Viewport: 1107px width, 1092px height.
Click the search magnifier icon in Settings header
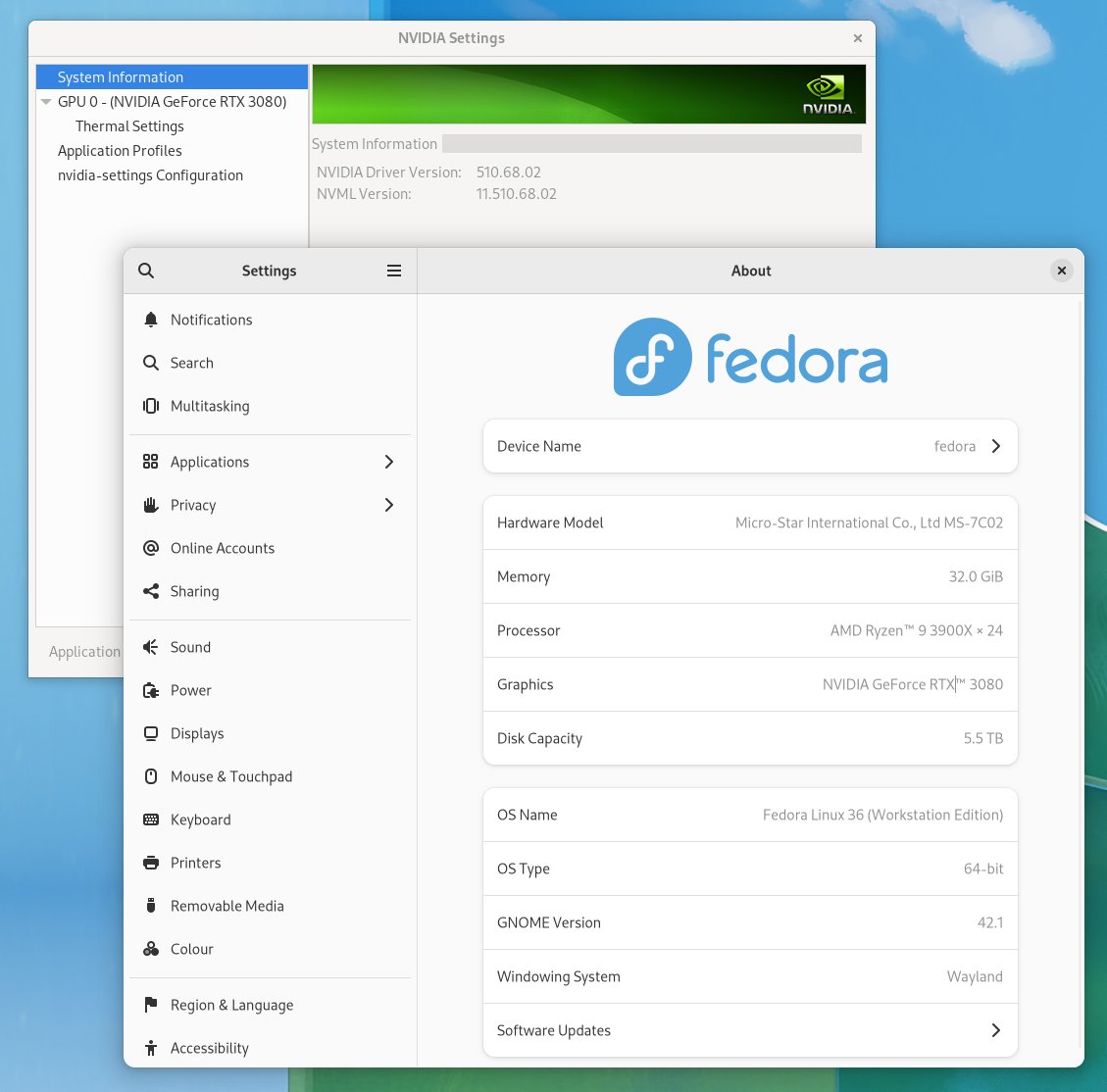click(x=146, y=271)
